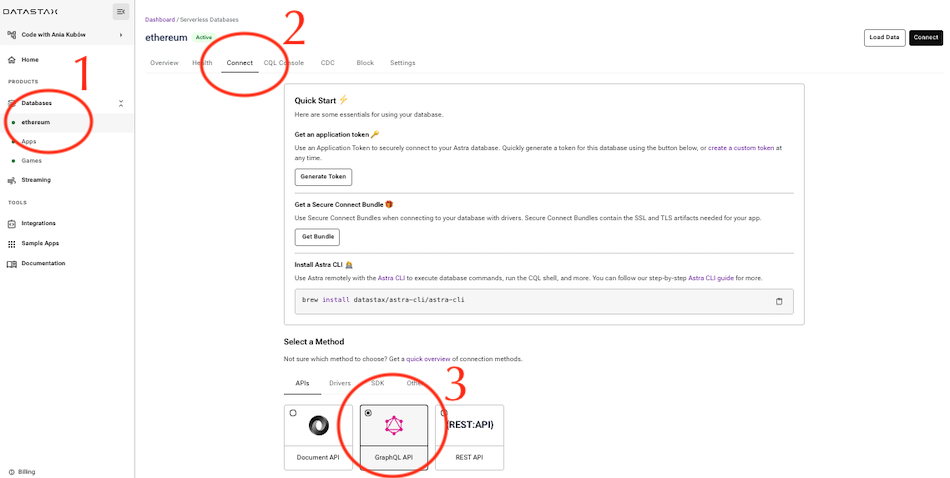The width and height of the screenshot is (950, 478).
Task: Select the GraphQL API radio button
Action: 368,413
